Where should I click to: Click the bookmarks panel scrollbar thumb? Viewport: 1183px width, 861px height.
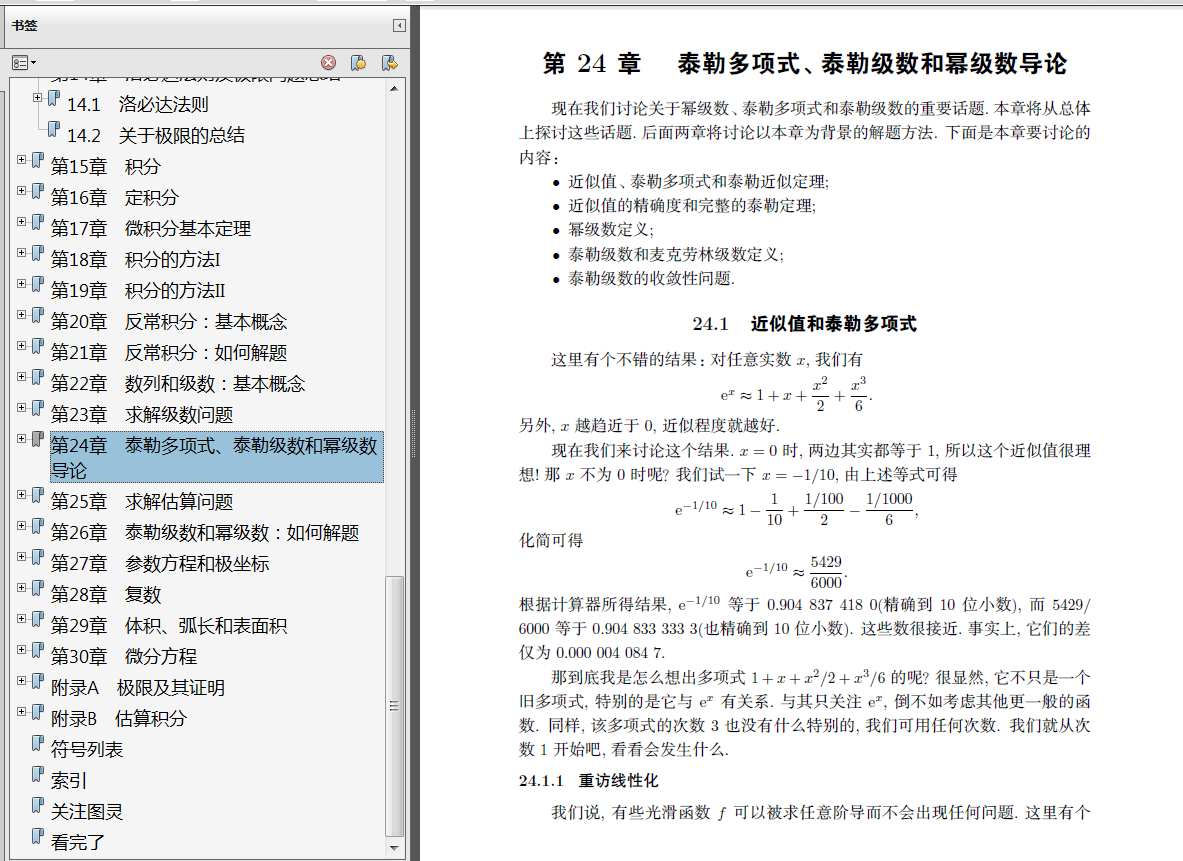tap(394, 706)
